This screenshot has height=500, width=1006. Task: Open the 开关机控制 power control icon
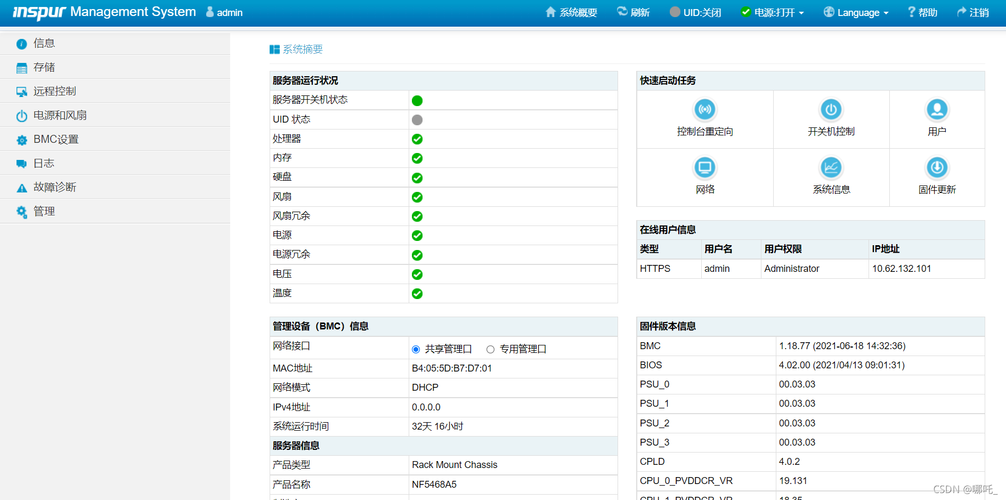click(x=830, y=109)
